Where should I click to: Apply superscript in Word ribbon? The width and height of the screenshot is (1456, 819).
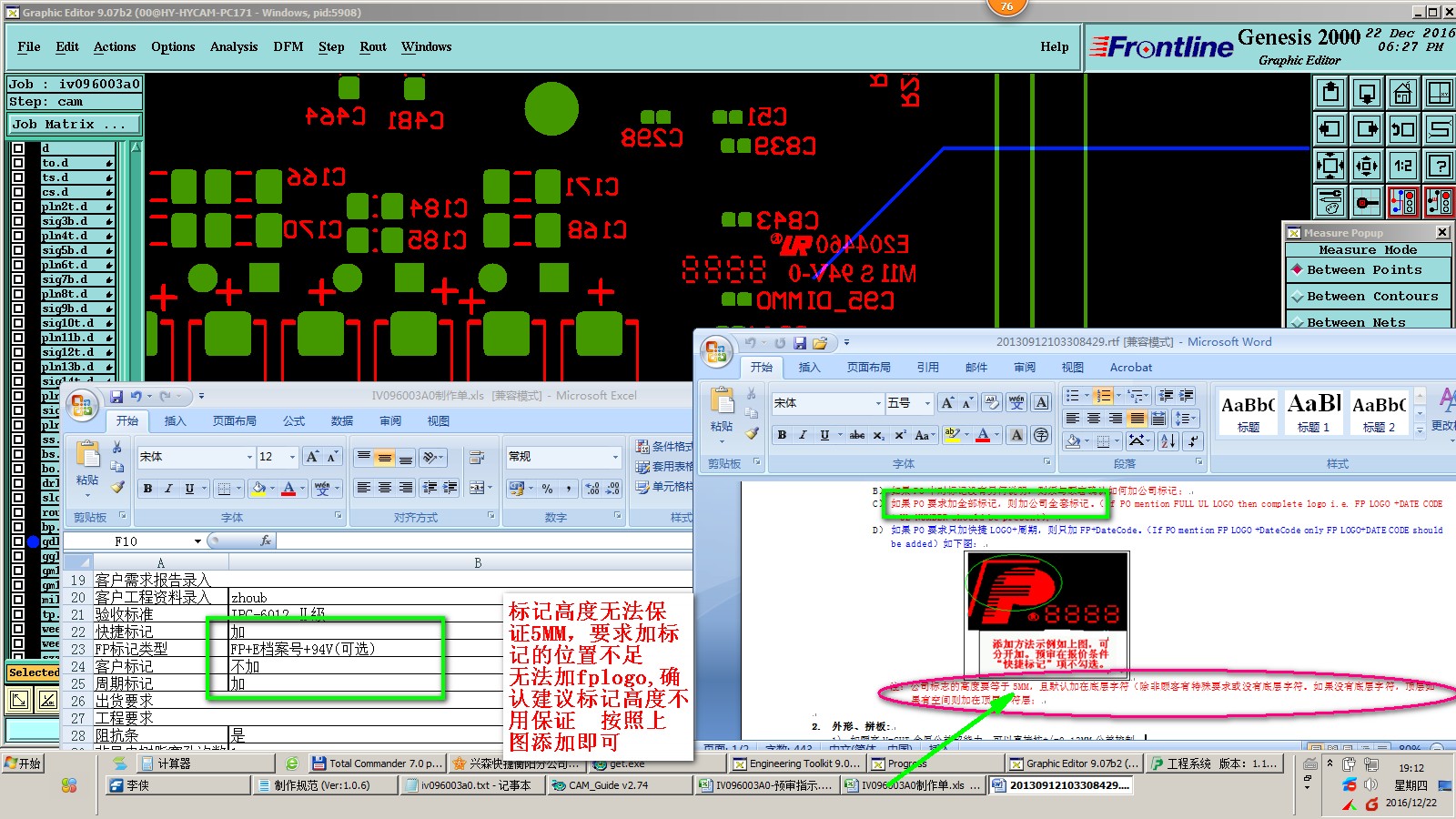click(x=900, y=435)
